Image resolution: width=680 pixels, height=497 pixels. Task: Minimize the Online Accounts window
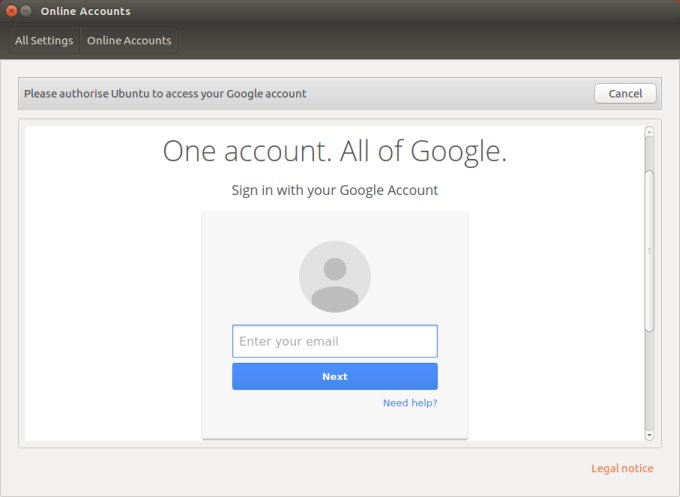coord(26,11)
